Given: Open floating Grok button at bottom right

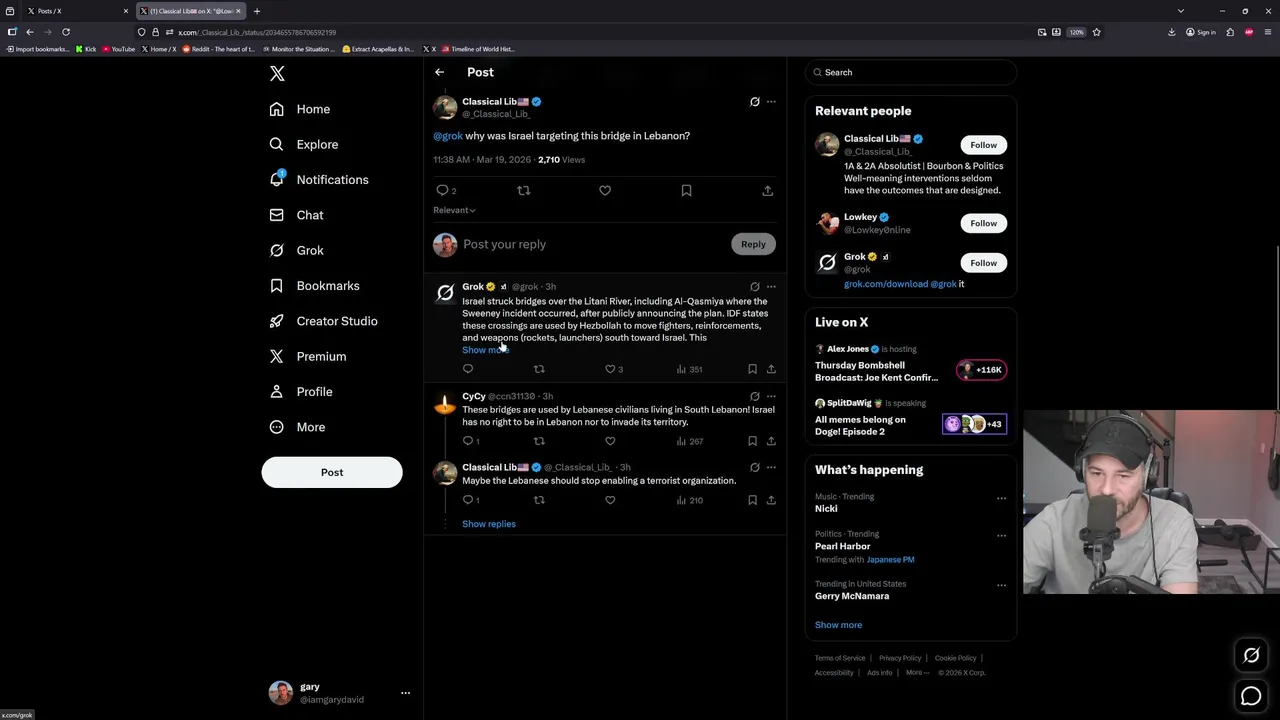Looking at the screenshot, I should [1251, 655].
